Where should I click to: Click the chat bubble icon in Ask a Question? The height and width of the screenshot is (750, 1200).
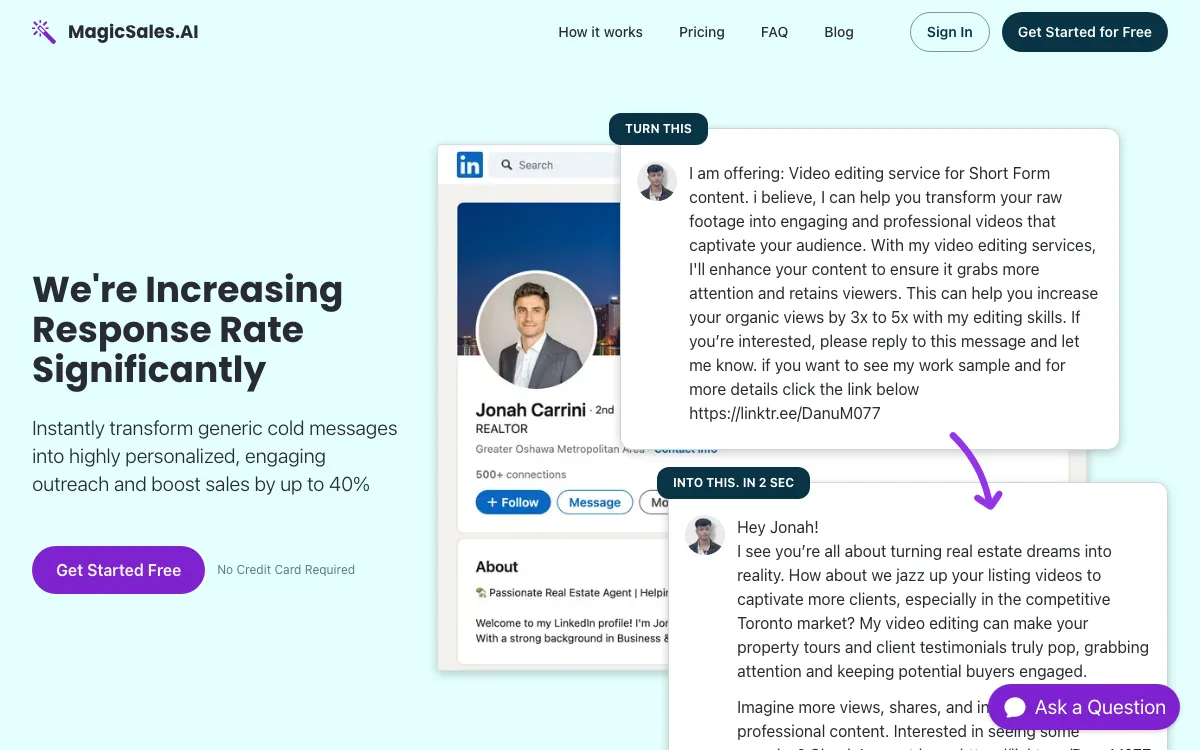click(1015, 708)
